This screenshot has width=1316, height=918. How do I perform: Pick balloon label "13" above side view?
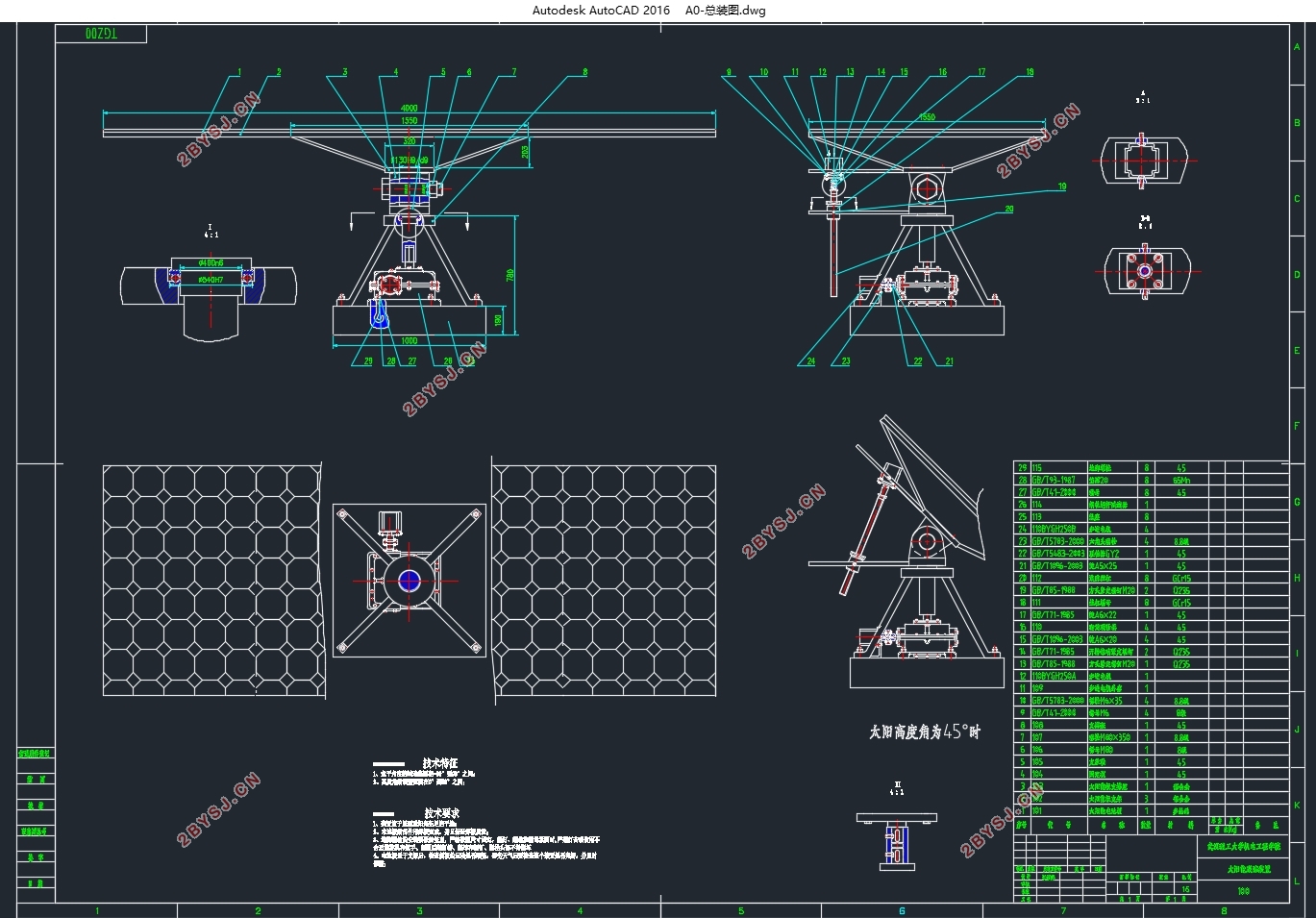pyautogui.click(x=850, y=72)
